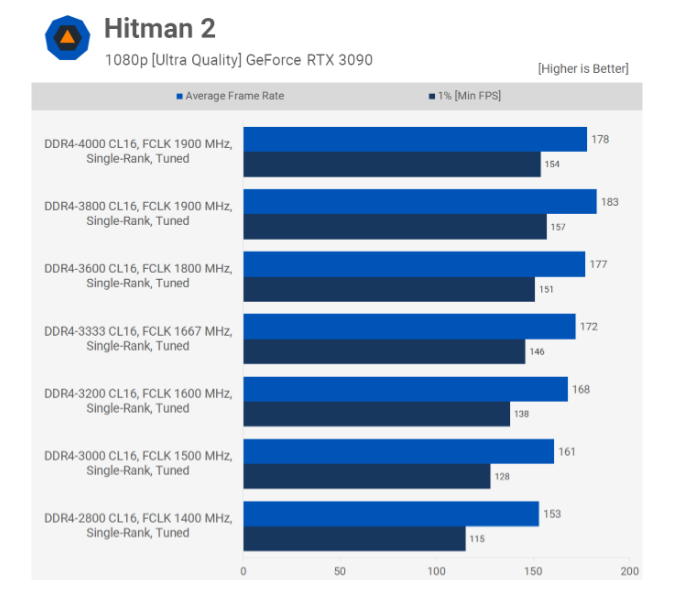This screenshot has width=675, height=589.
Task: Click the '1% [Min FPS]' legend label
Action: [469, 96]
